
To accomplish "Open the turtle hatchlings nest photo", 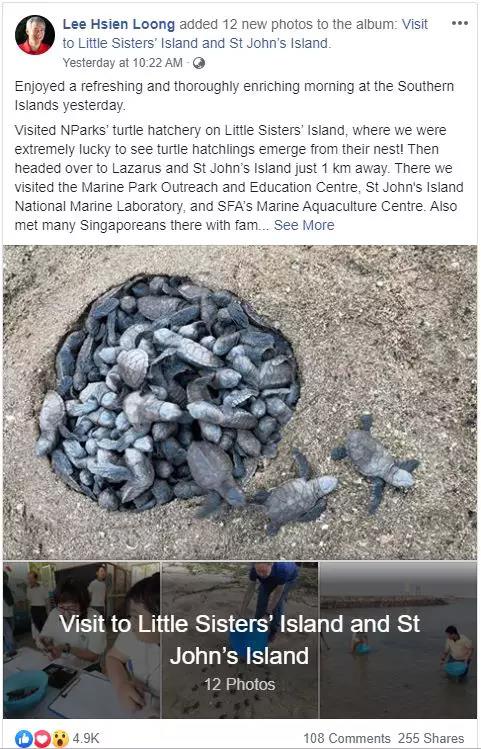I will coord(240,402).
